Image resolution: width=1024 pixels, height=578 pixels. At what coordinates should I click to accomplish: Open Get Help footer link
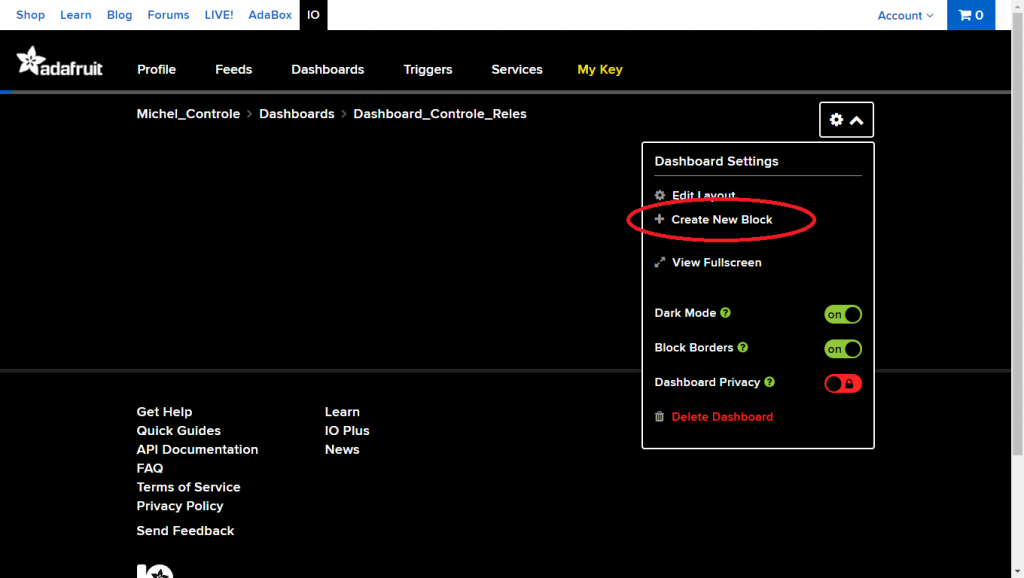tap(165, 412)
